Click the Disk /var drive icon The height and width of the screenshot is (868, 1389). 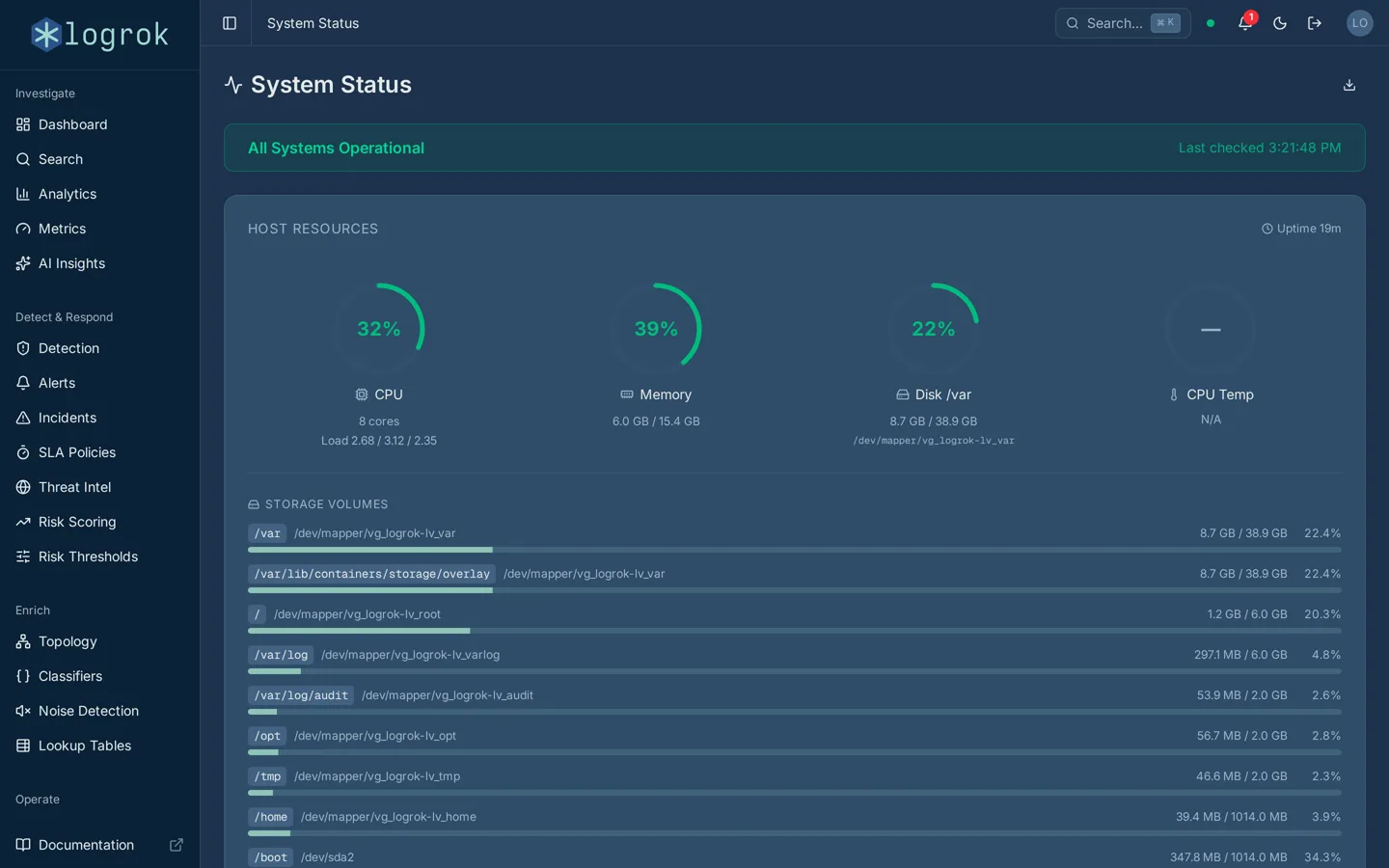tap(903, 394)
